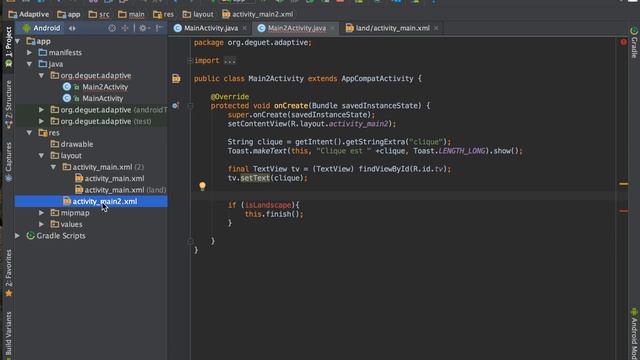Expand the mipmap folder
Screen dimensions: 640x360
pos(41,213)
